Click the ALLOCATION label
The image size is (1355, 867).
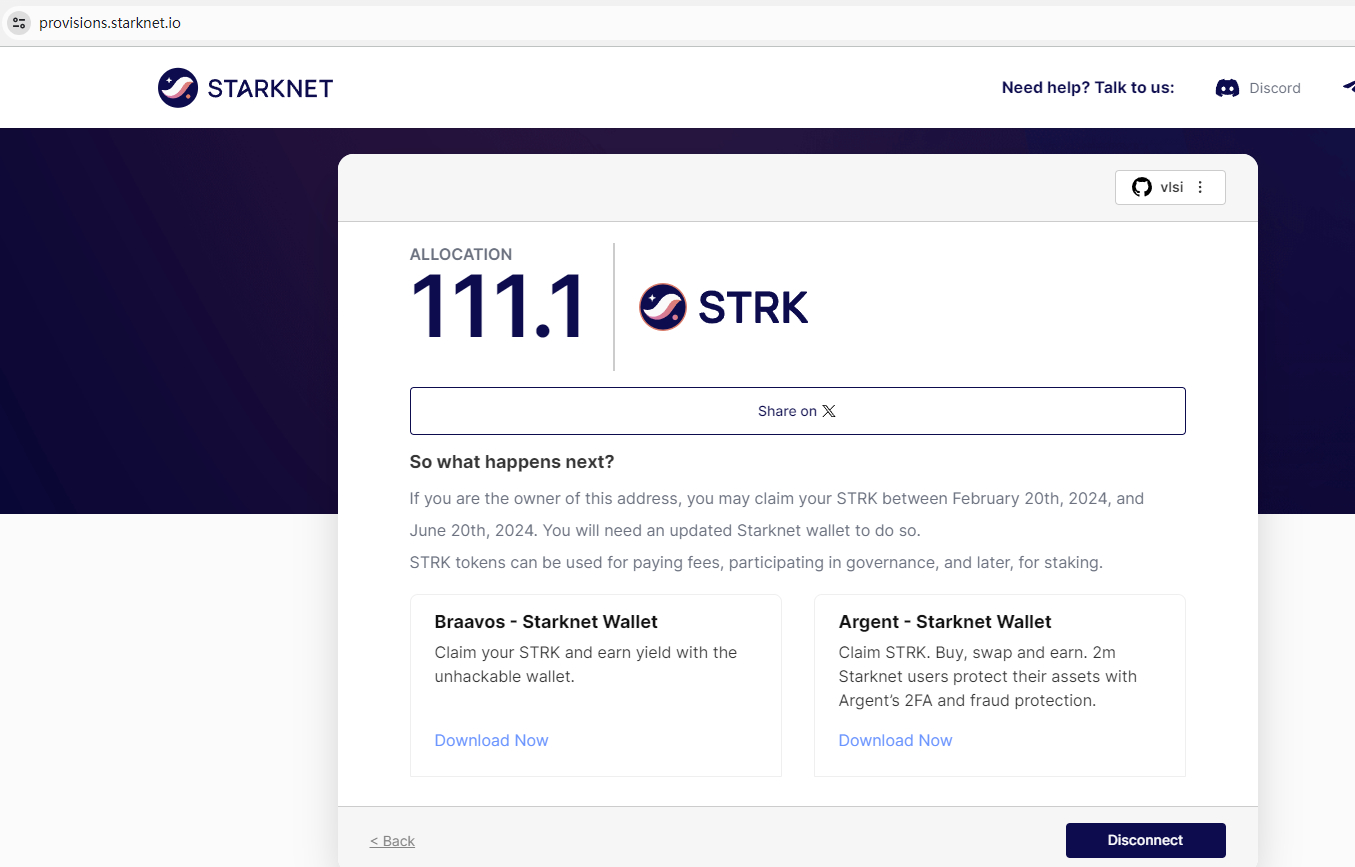[x=461, y=254]
